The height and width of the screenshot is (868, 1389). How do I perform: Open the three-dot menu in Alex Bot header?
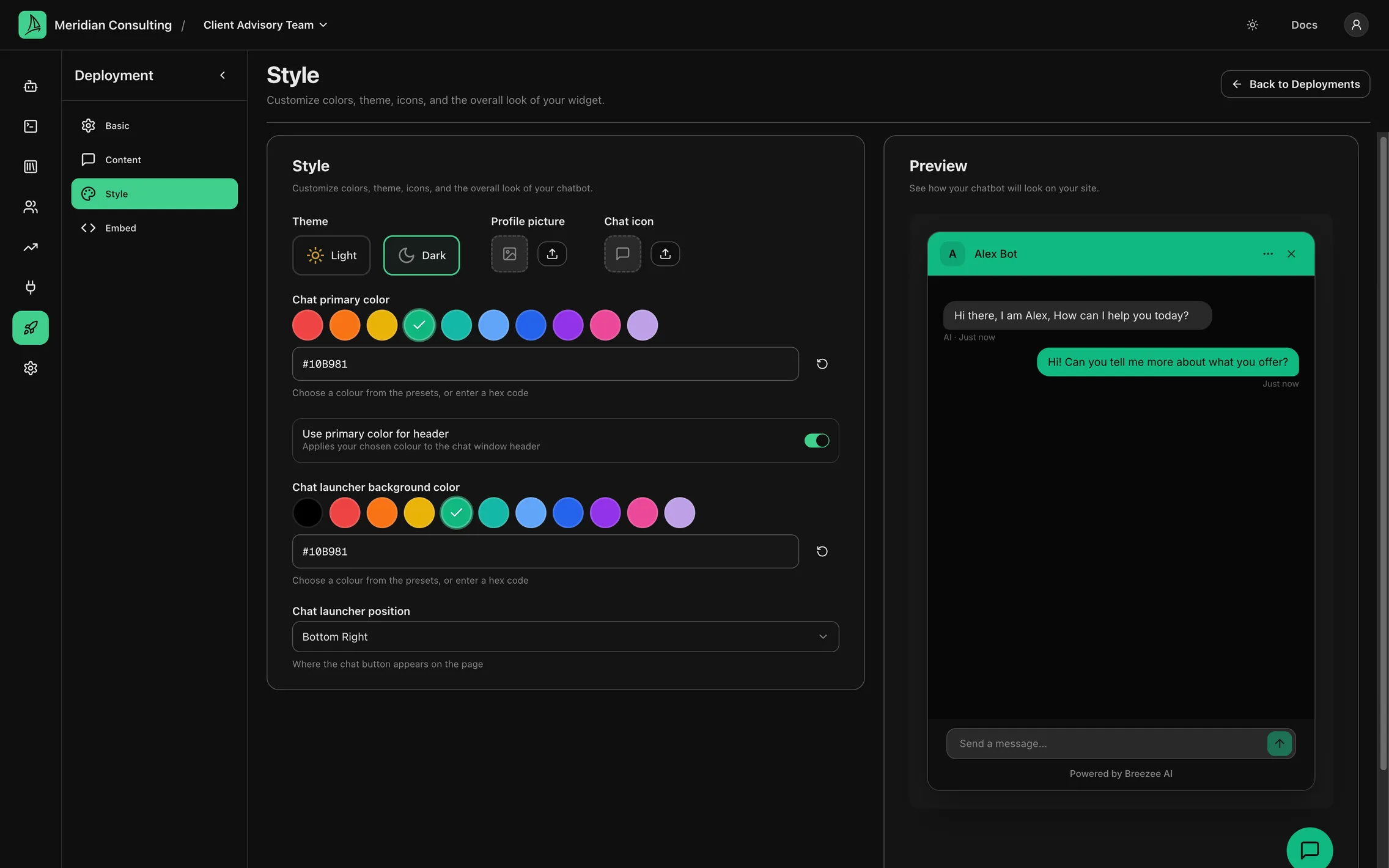pyautogui.click(x=1268, y=254)
